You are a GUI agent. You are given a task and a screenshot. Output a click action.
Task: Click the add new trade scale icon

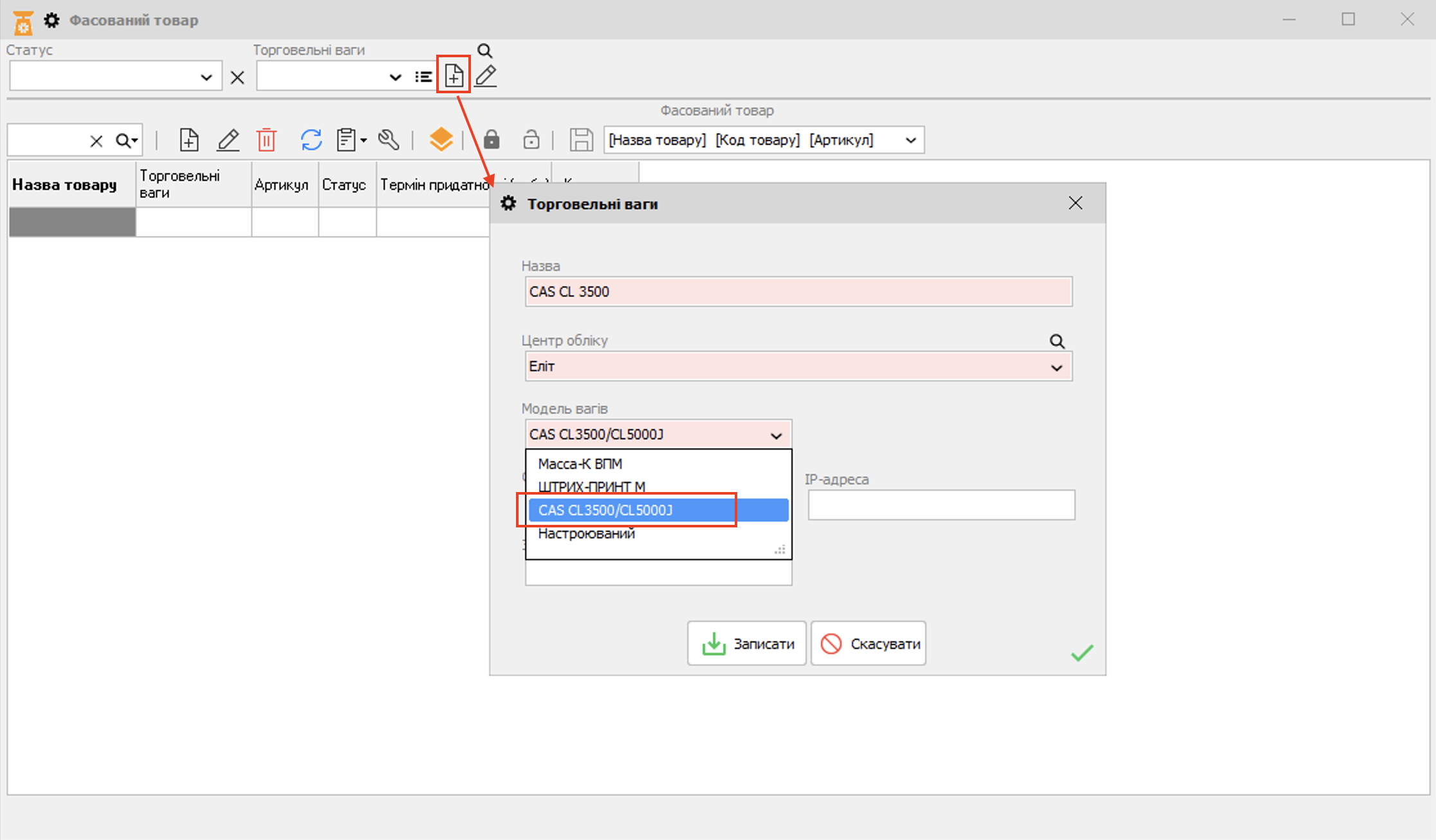point(454,76)
